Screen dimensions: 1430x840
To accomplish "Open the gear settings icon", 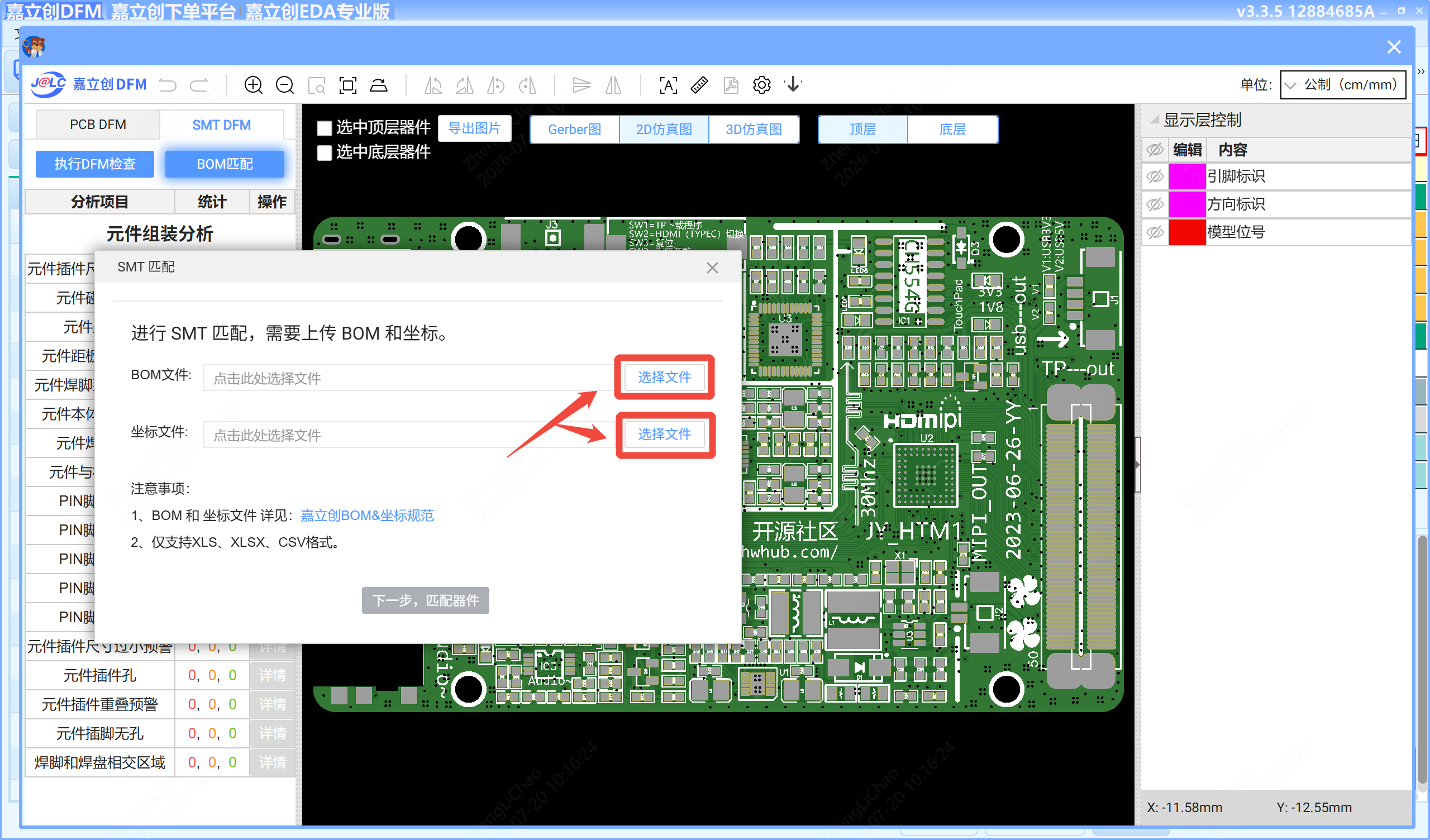I will coord(761,85).
